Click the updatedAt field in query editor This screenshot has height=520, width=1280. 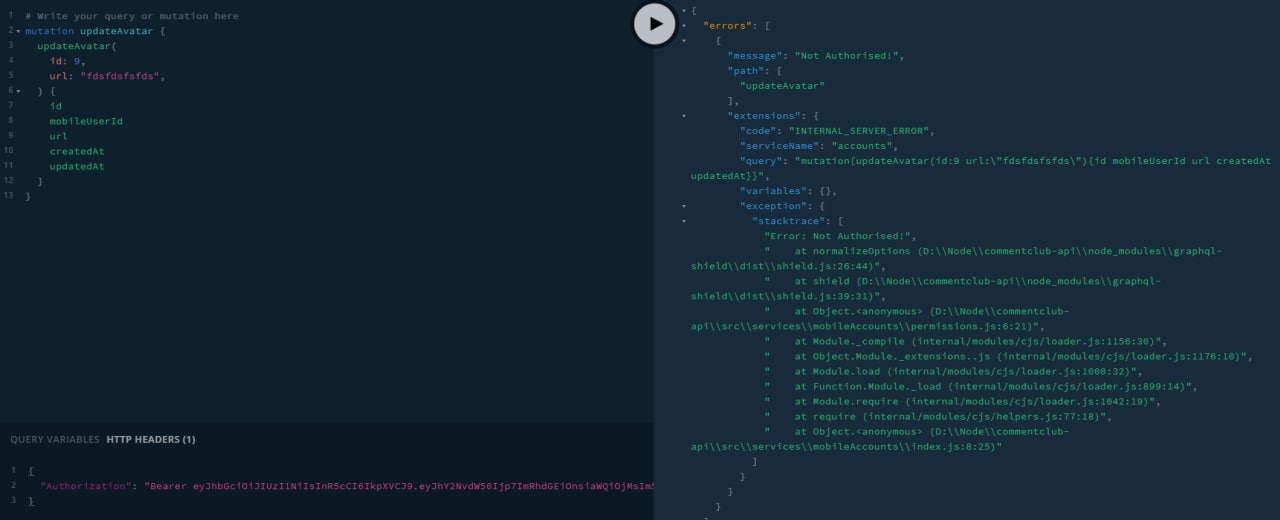[x=77, y=166]
